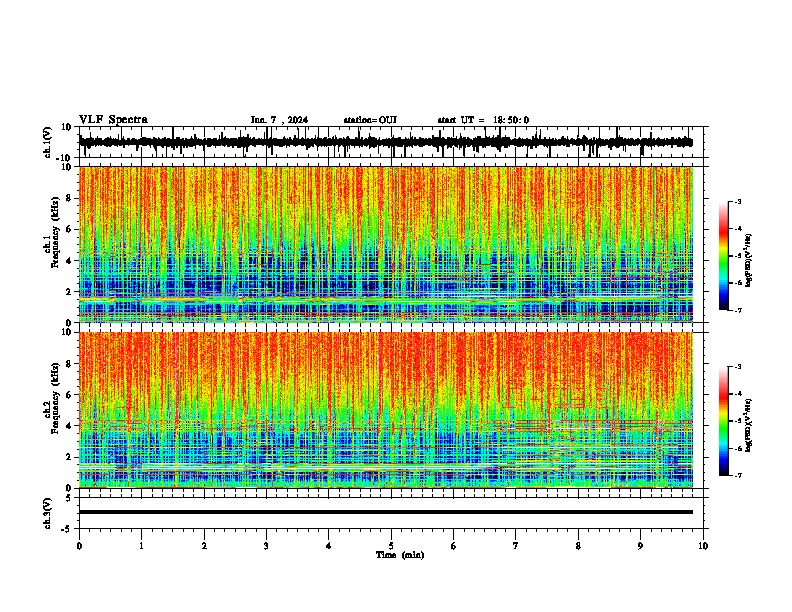The image size is (792, 612).
Task: Click time axis tick label "5"
Action: pos(391,546)
